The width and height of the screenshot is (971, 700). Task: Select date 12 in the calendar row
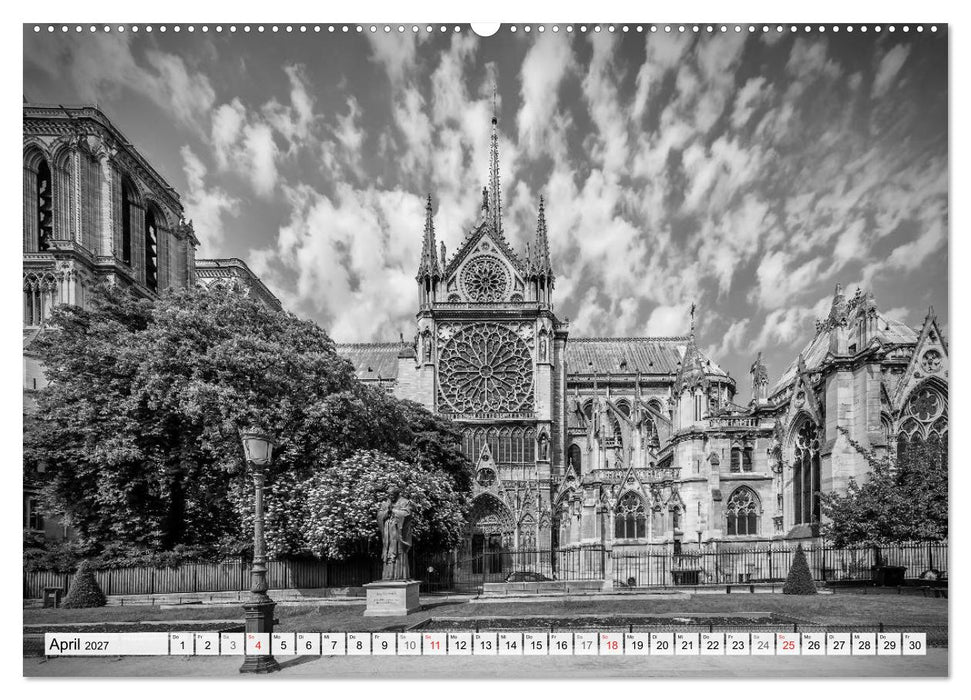pos(460,644)
